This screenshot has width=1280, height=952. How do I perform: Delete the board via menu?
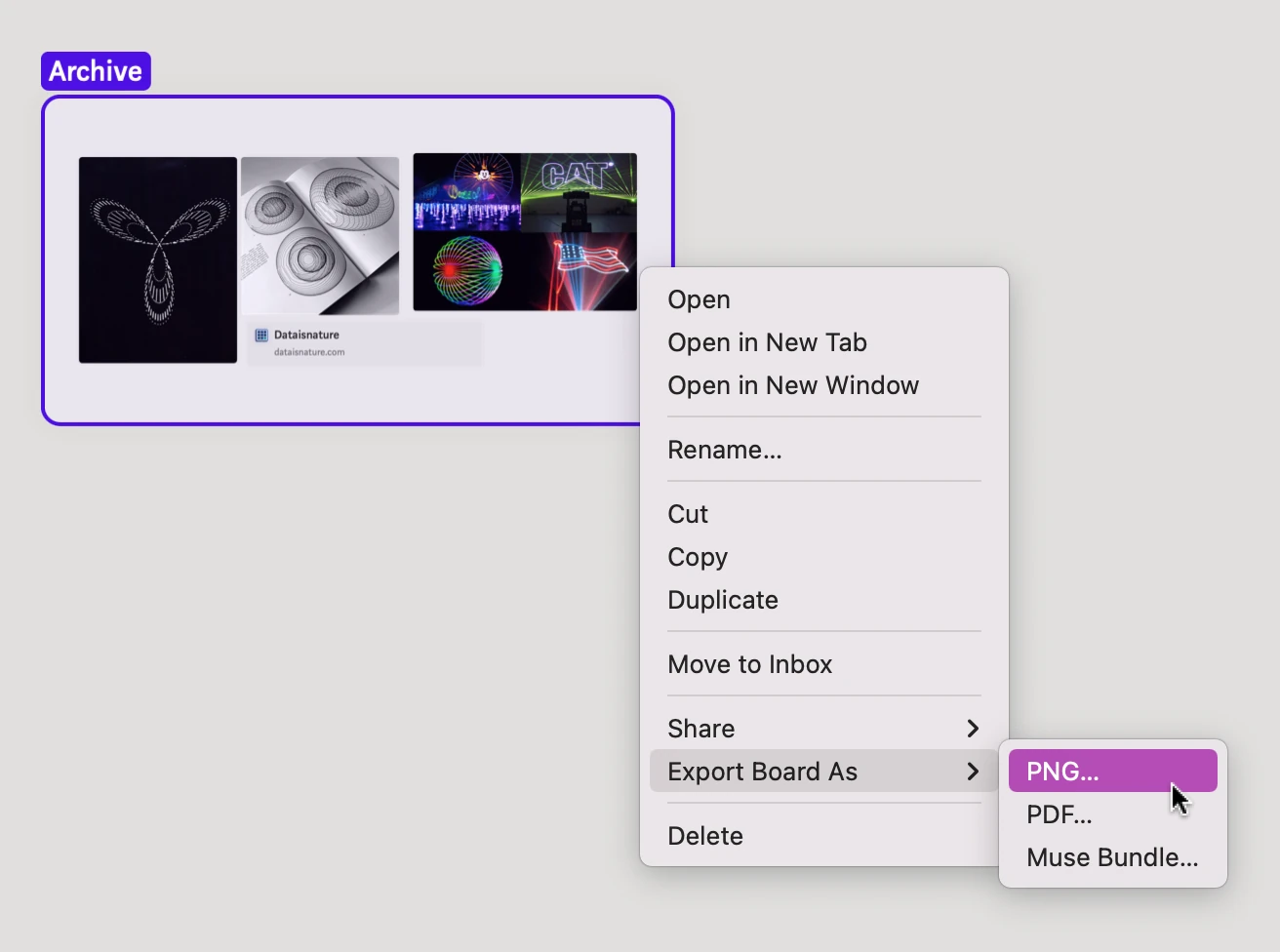(705, 836)
